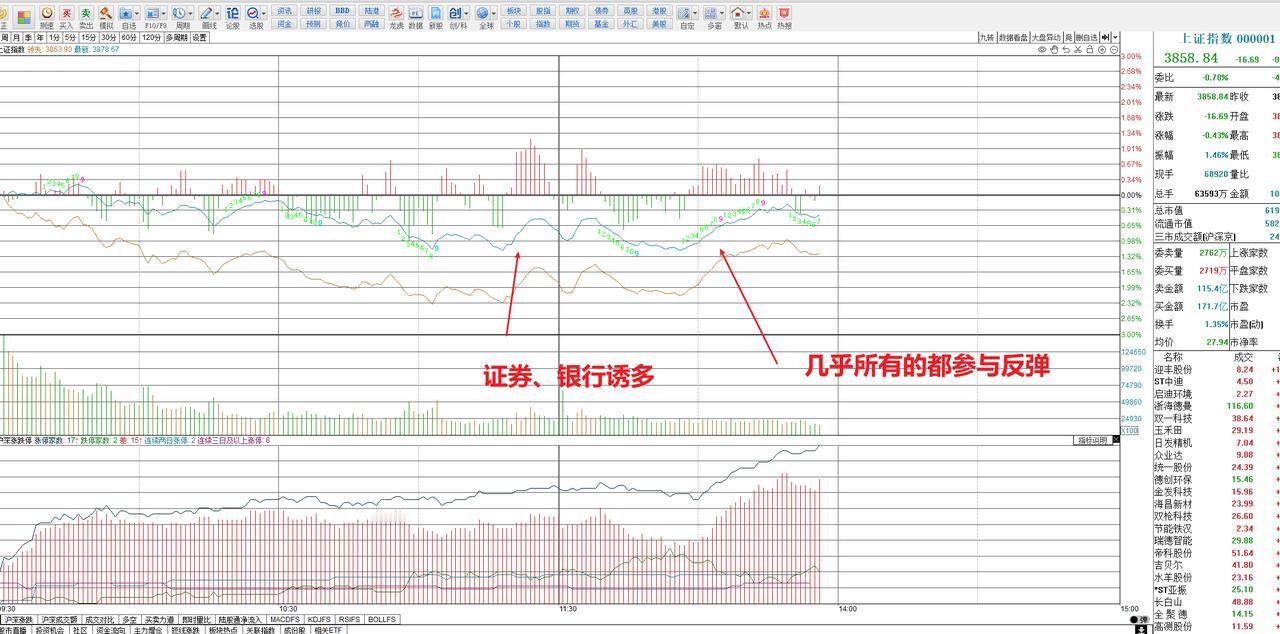The height and width of the screenshot is (634, 1280).
Task: Expand the 选股 dropdown arrow
Action: tap(264, 13)
